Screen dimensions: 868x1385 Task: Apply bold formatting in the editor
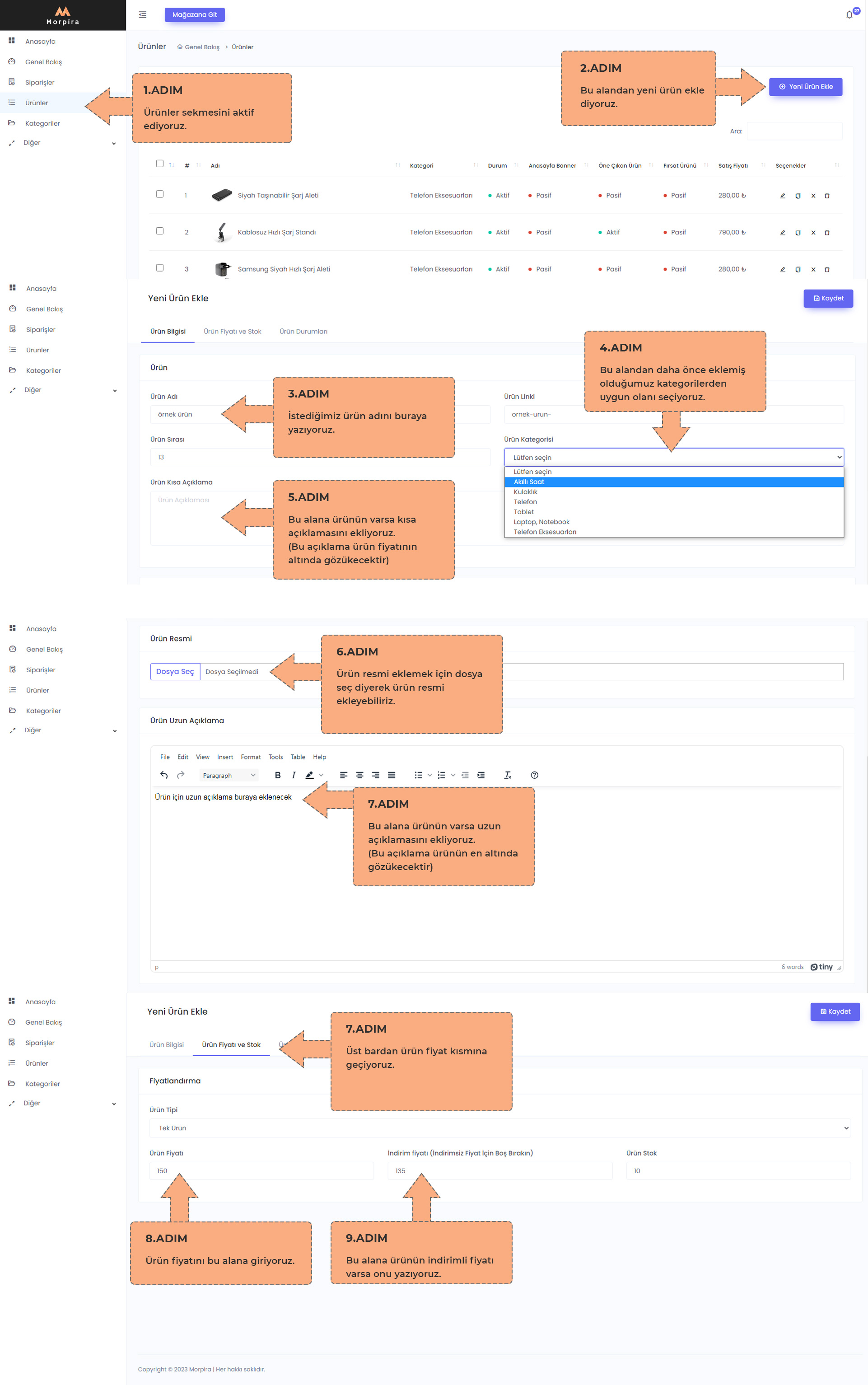point(278,775)
